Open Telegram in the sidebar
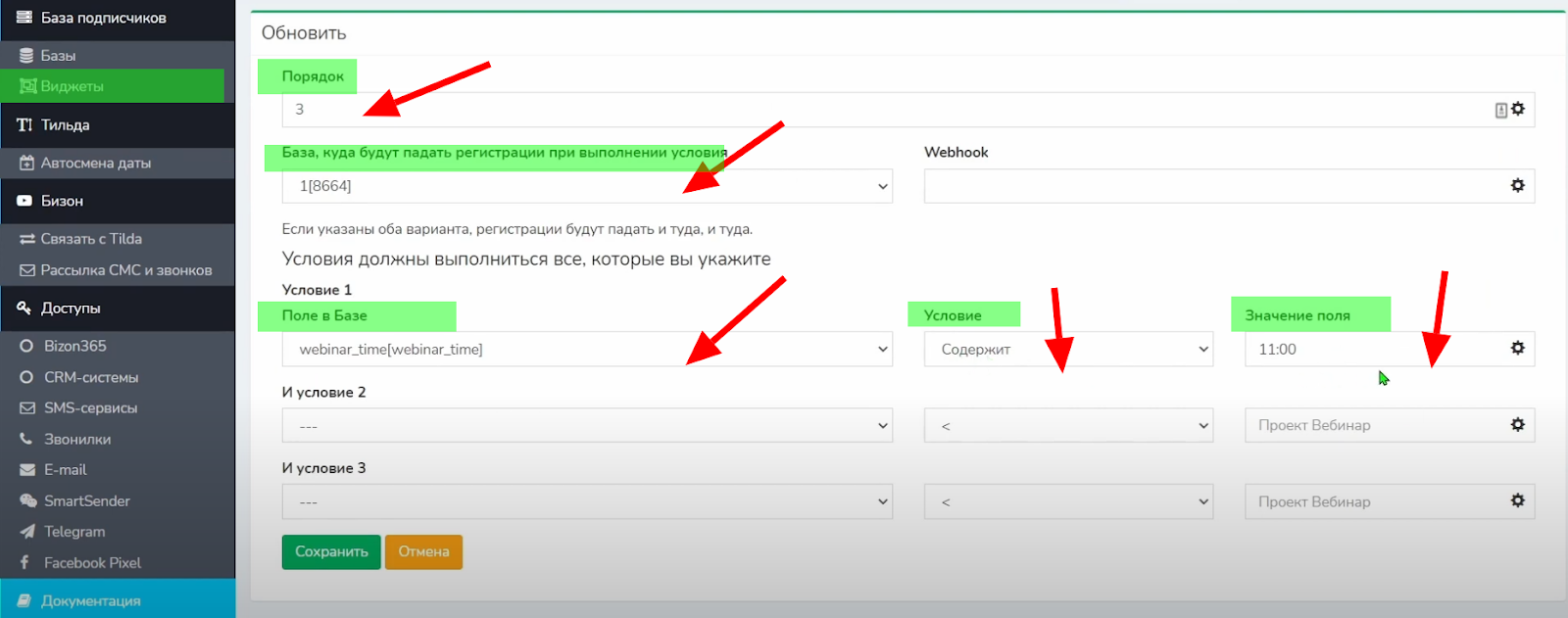The width and height of the screenshot is (1568, 618). pyautogui.click(x=74, y=532)
